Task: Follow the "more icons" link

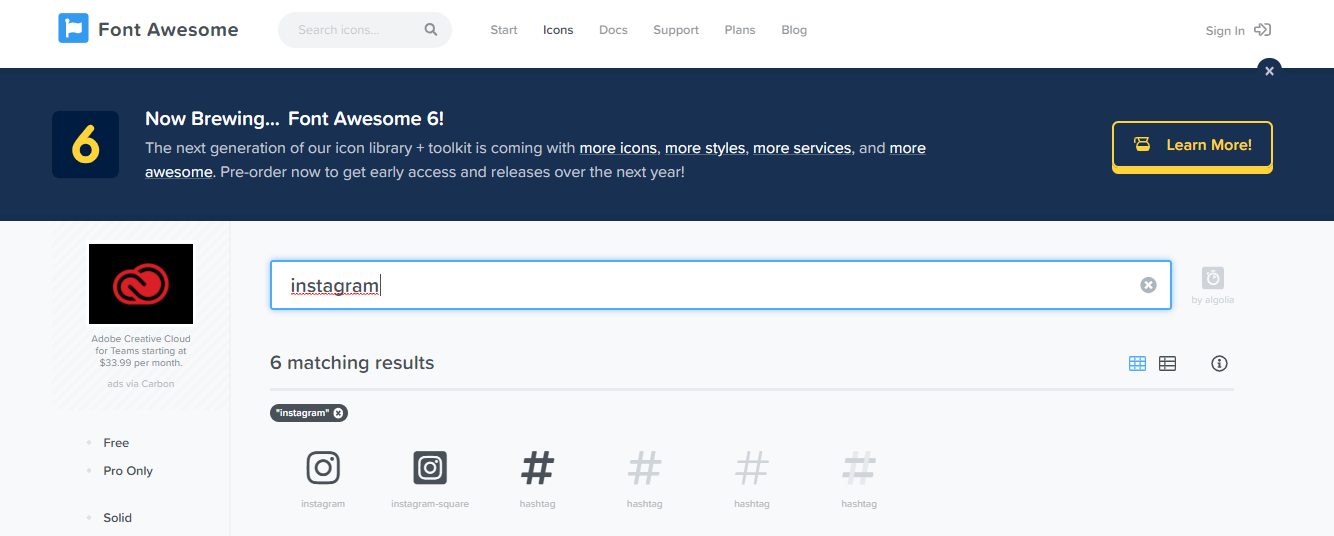Action: 618,148
